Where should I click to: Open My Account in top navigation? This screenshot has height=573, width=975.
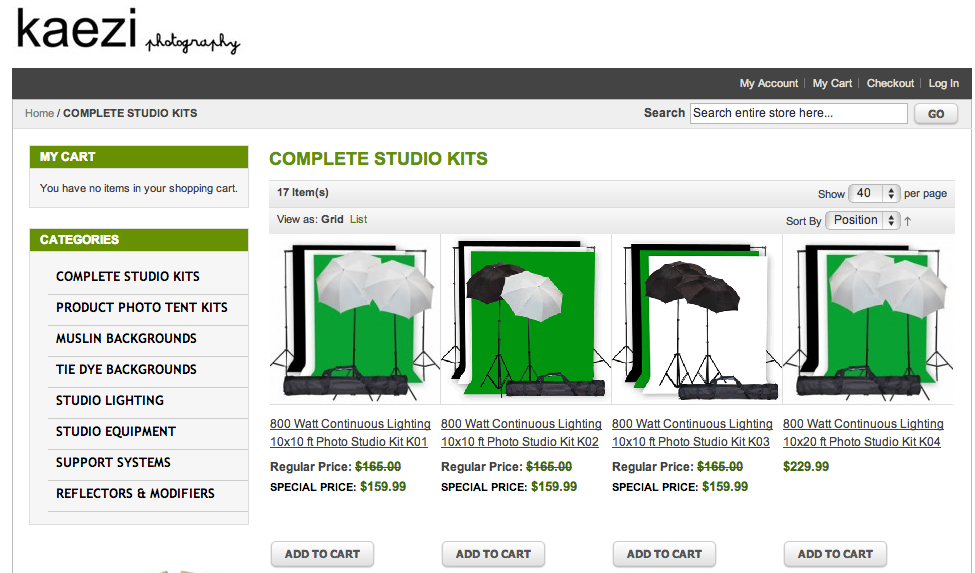769,83
